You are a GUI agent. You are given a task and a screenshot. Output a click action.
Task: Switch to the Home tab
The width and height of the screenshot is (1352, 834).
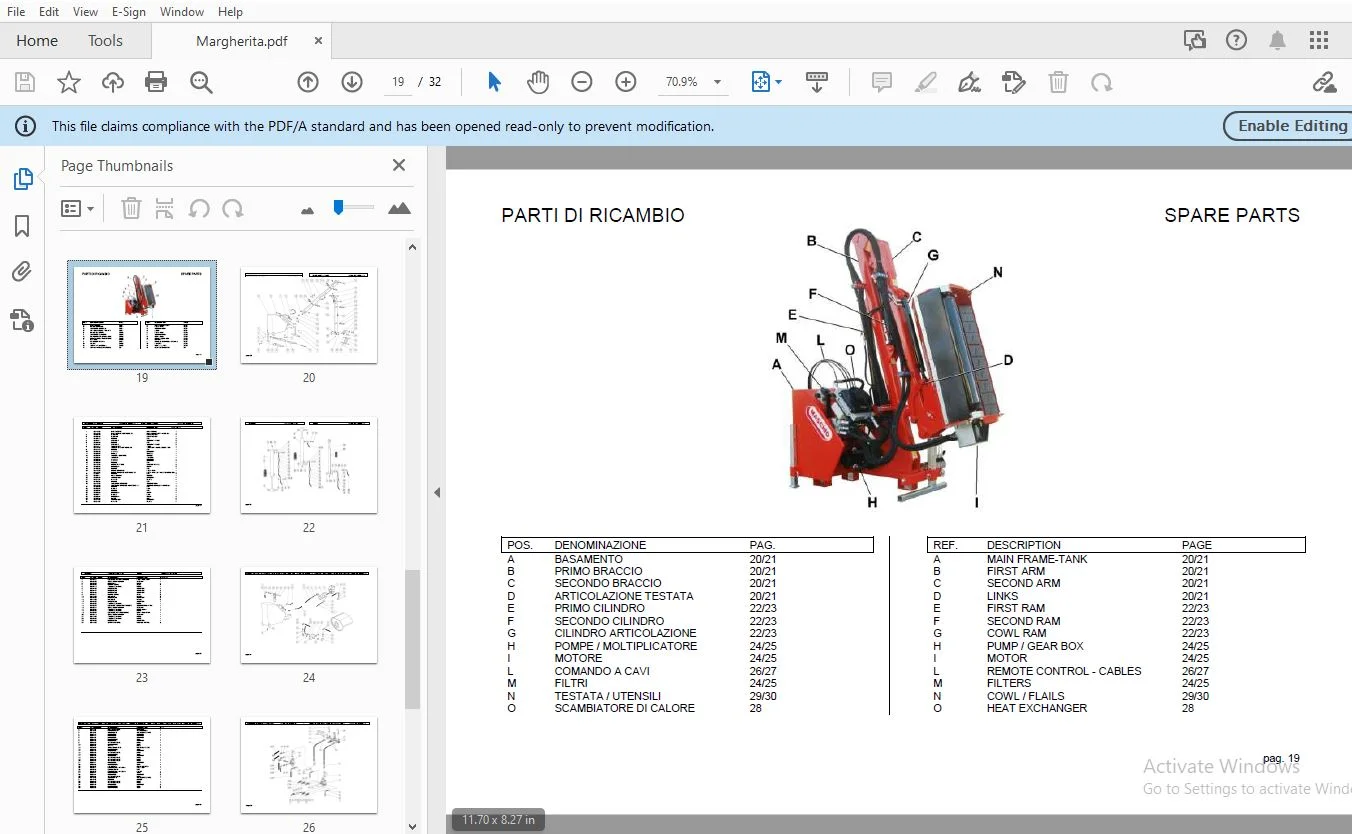pyautogui.click(x=37, y=40)
